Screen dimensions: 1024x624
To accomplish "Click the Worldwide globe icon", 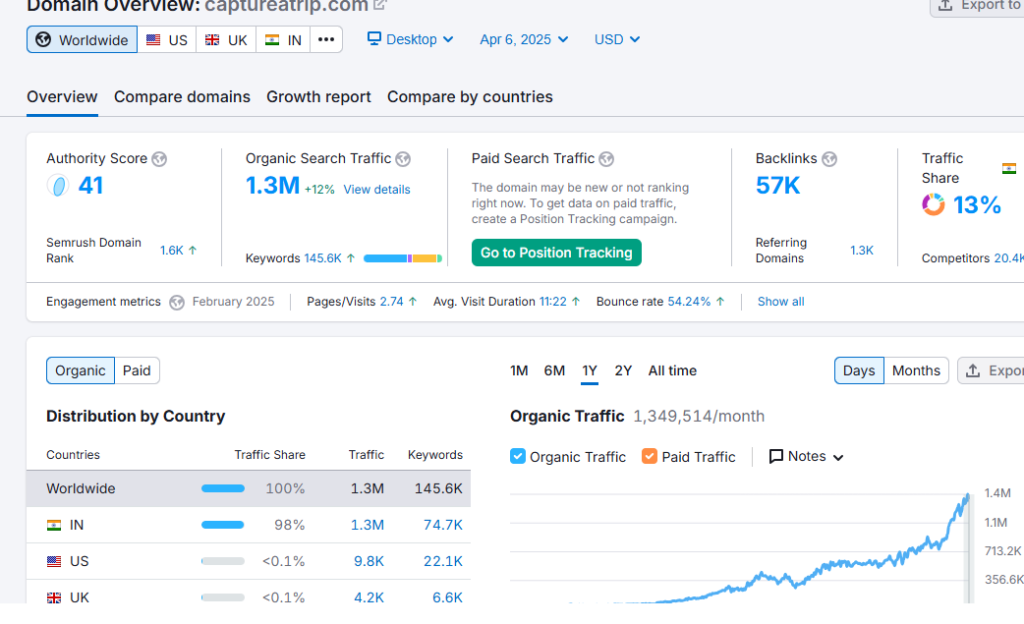I will pyautogui.click(x=43, y=39).
